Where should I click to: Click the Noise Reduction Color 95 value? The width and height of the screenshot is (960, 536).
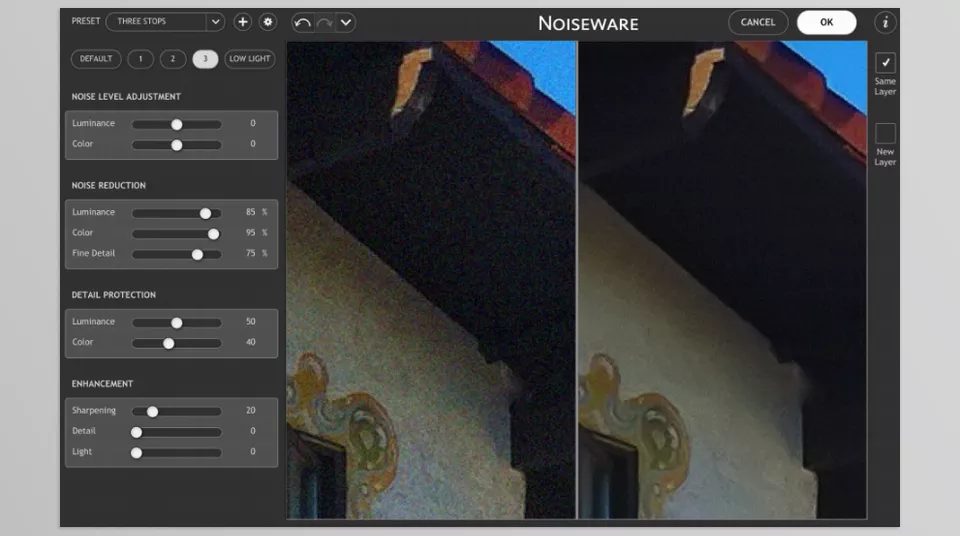click(x=250, y=233)
